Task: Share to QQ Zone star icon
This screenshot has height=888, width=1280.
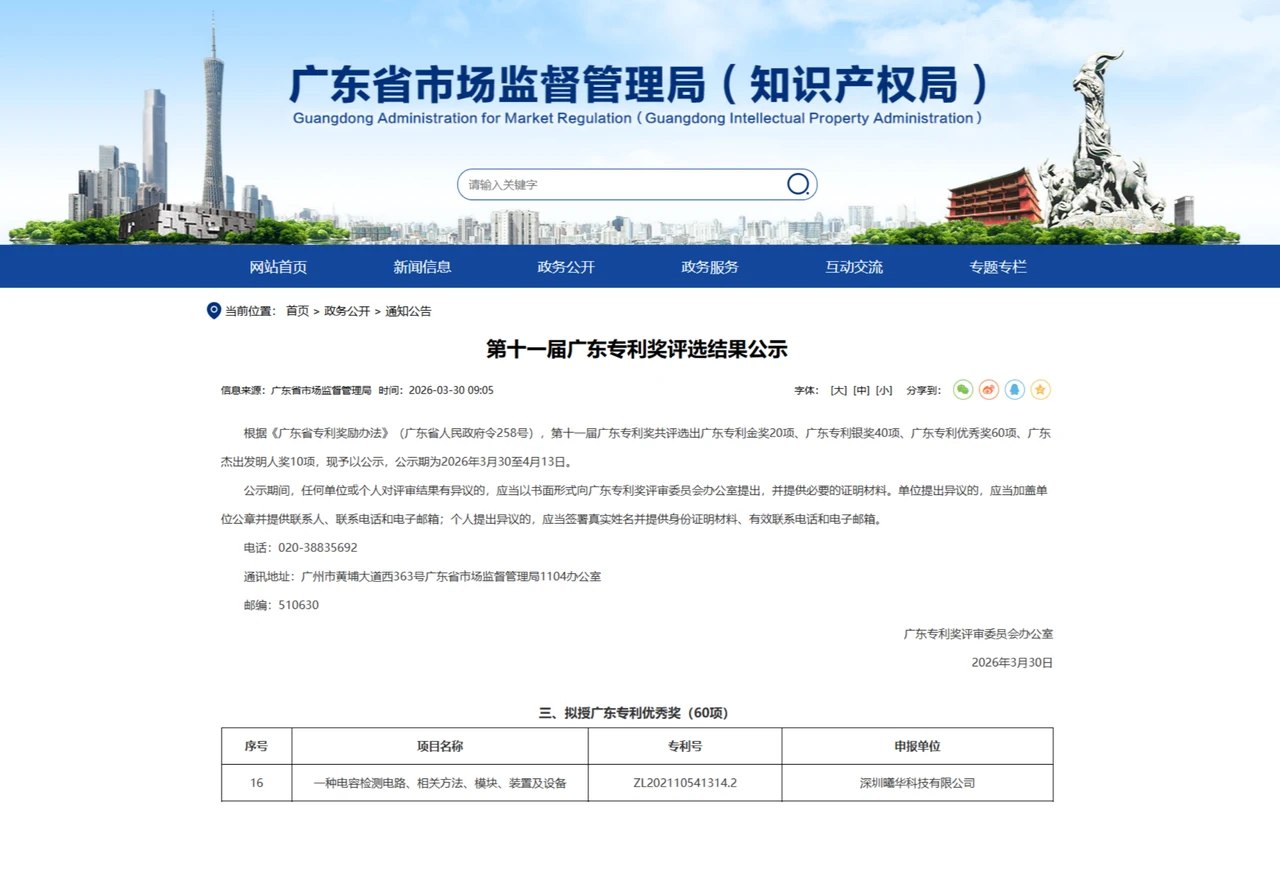Action: pos(1041,390)
